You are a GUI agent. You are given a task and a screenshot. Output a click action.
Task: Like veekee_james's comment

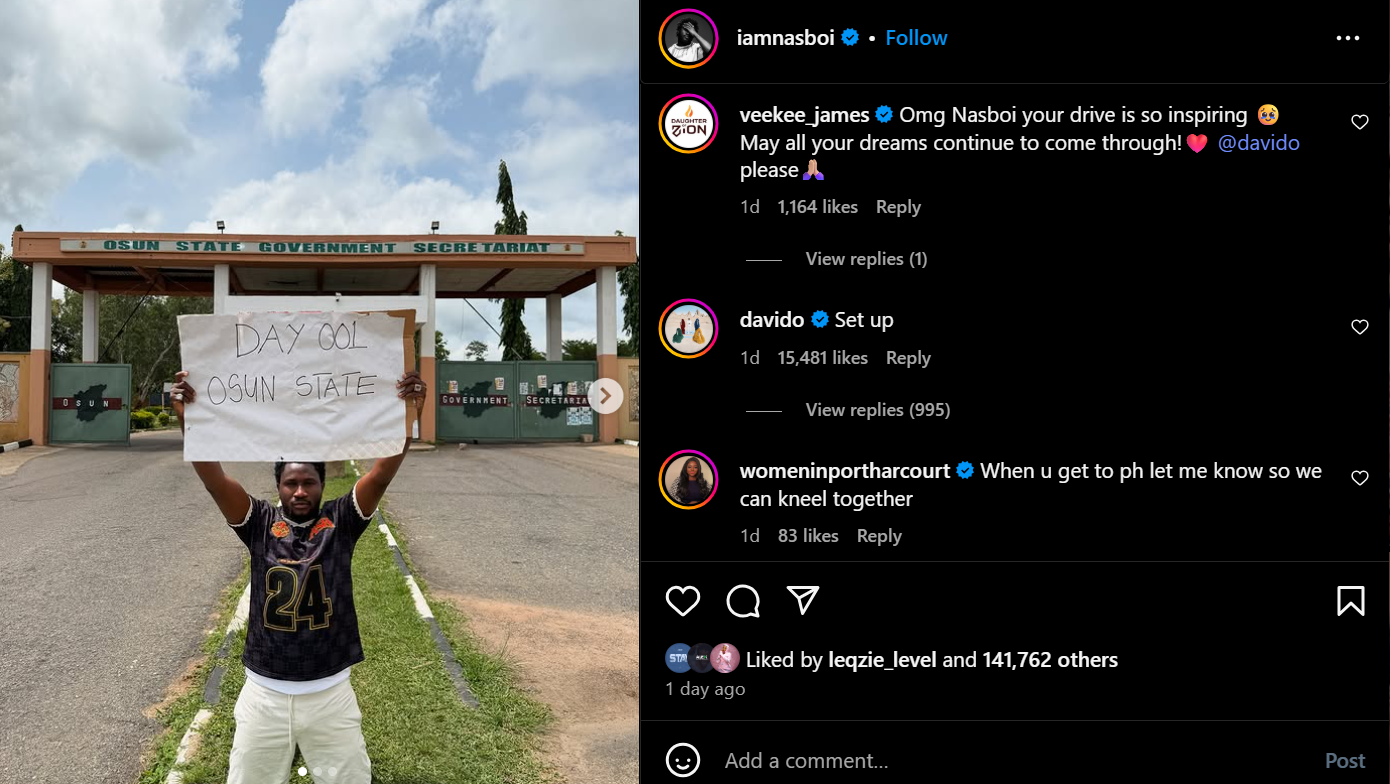(1360, 122)
